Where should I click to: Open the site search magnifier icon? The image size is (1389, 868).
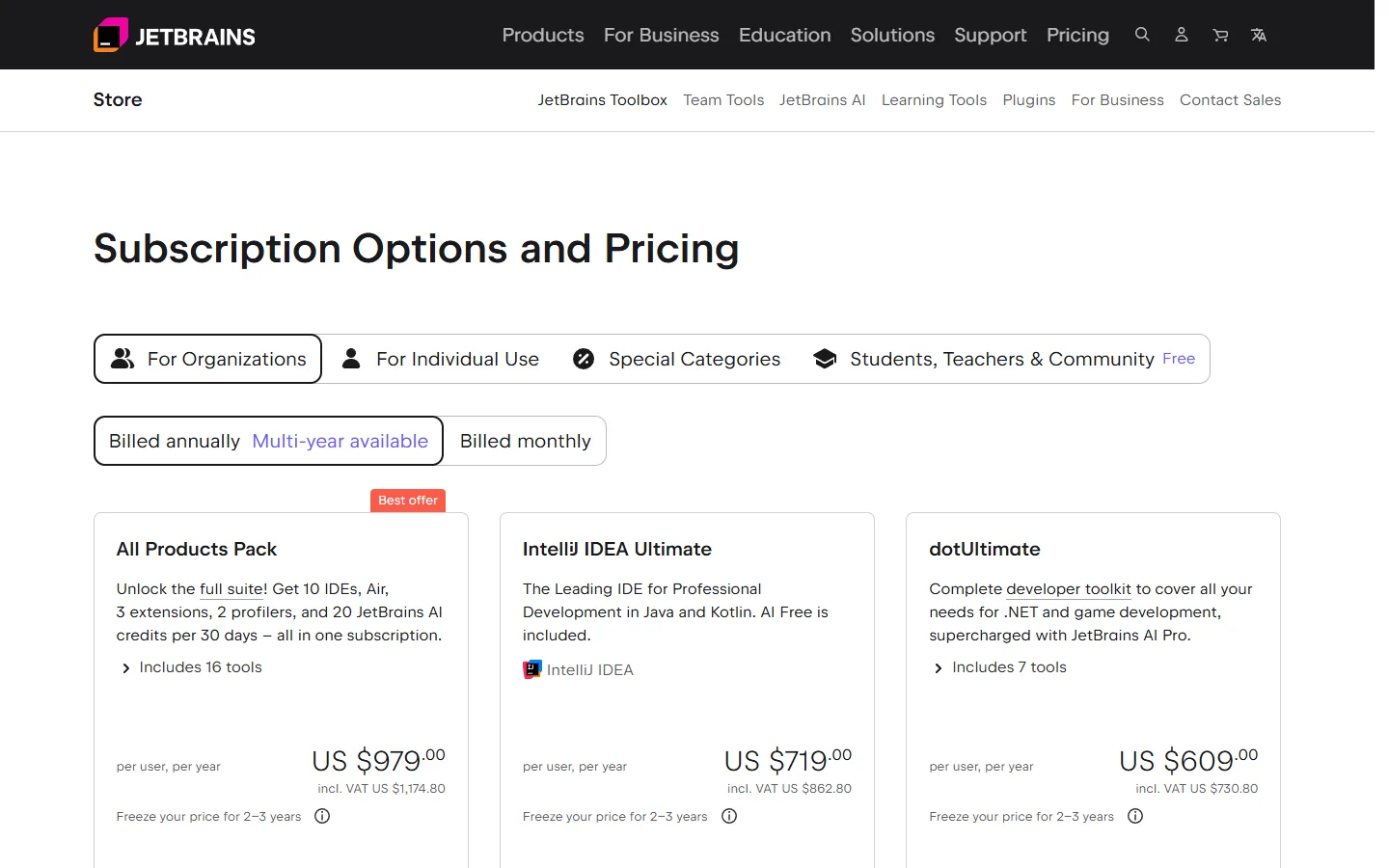(1142, 35)
